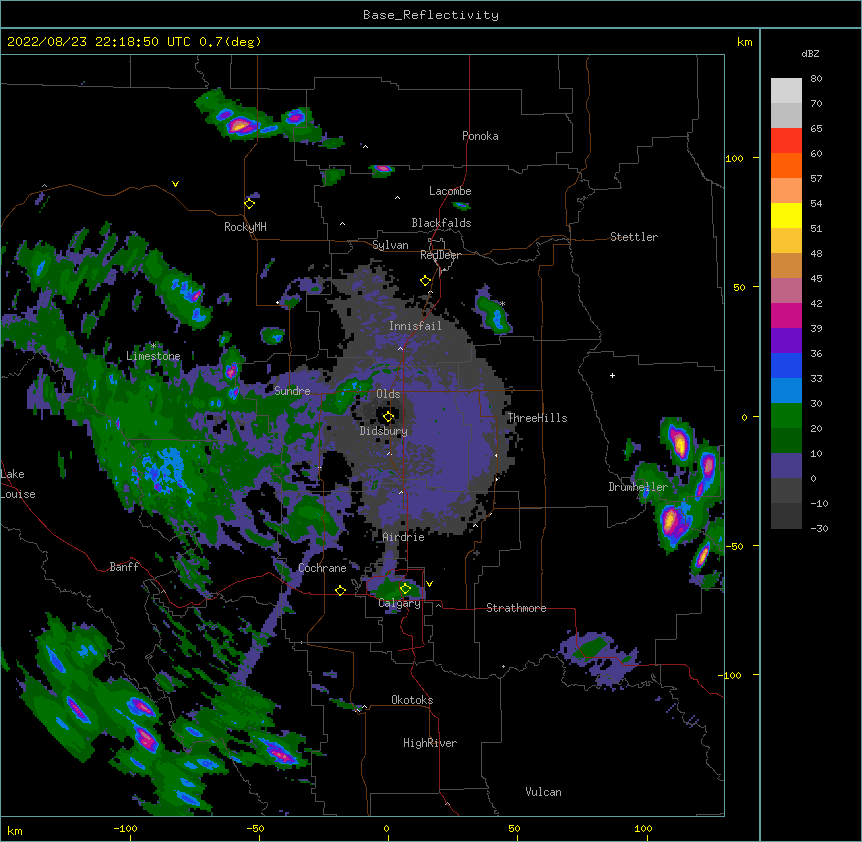The height and width of the screenshot is (842, 862).
Task: Click the Cochrane city label
Action: [x=322, y=568]
